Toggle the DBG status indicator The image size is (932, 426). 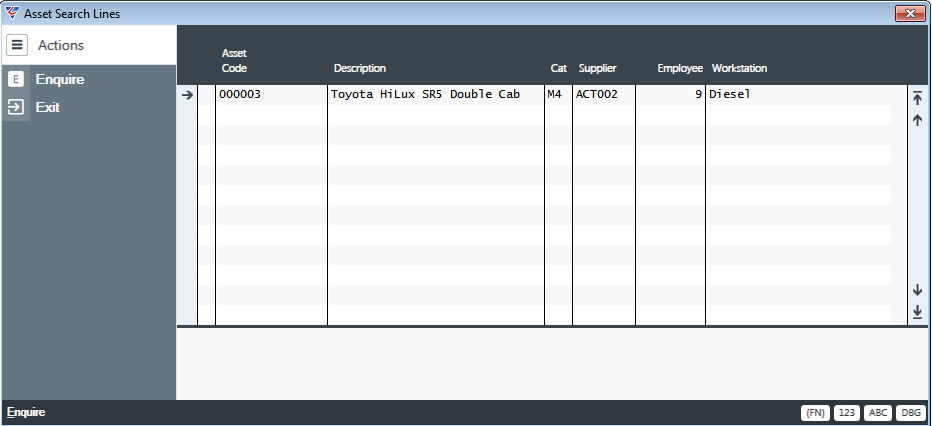click(911, 412)
